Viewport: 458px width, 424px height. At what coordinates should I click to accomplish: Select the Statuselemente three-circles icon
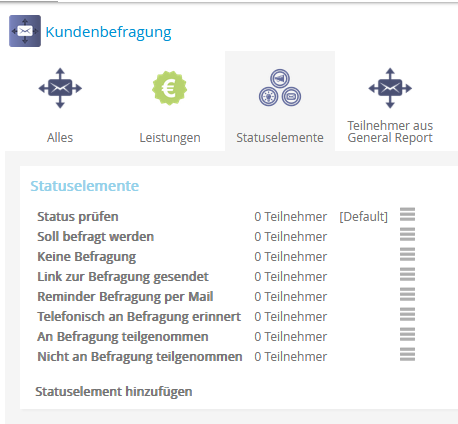(280, 88)
